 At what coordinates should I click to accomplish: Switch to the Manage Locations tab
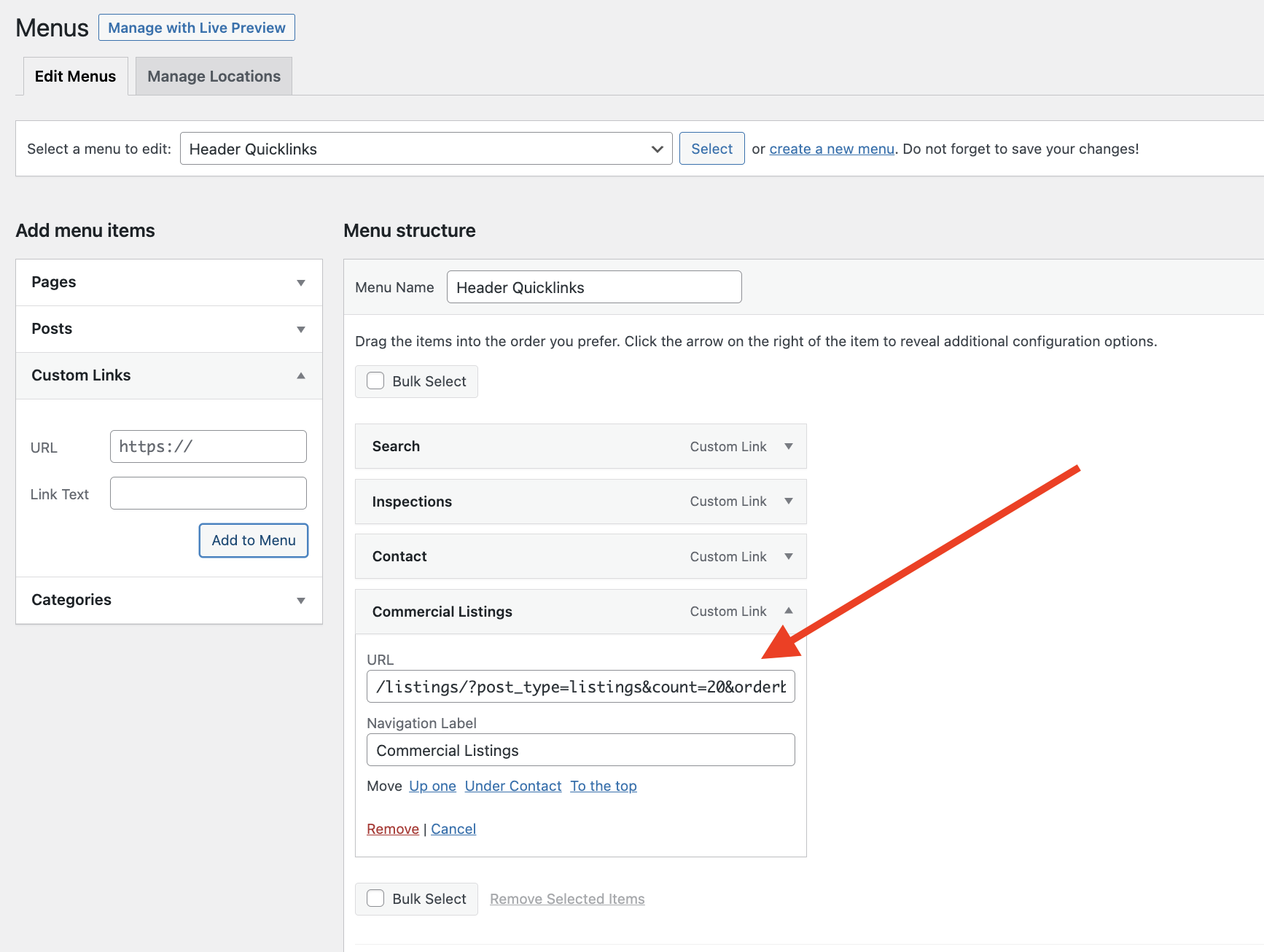(214, 77)
